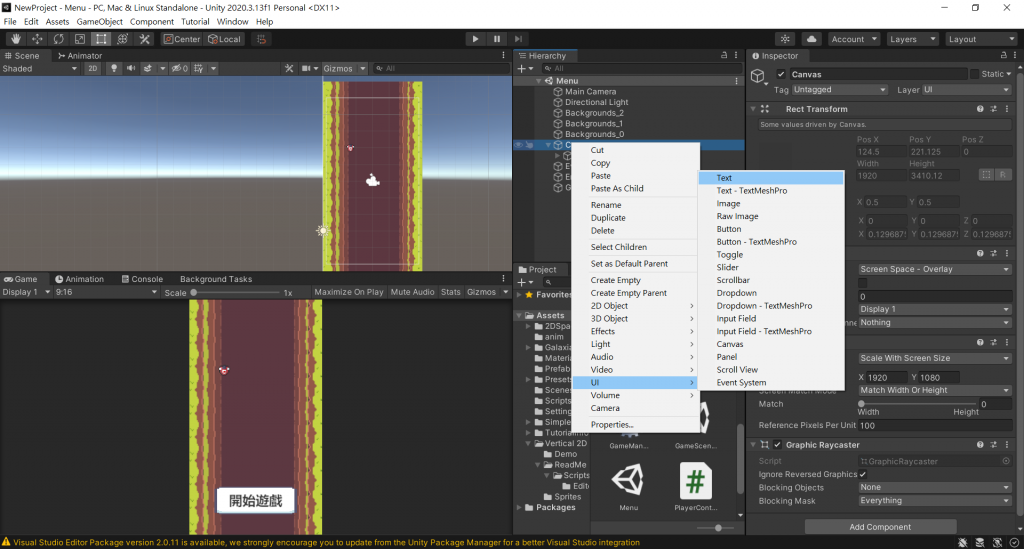Screen dimensions: 1024x549
Task: Toggle Mute Audio in Game view
Action: [412, 292]
